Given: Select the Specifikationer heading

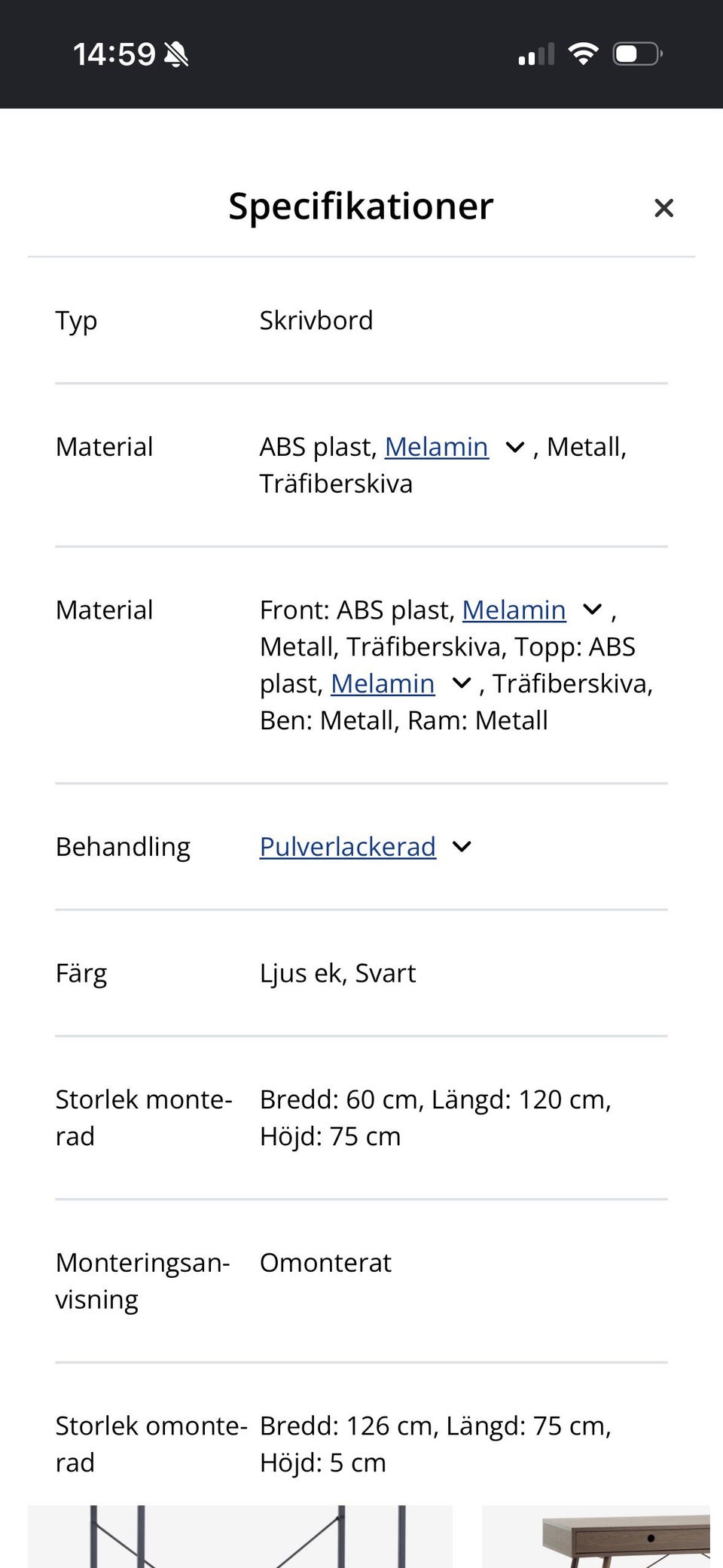Looking at the screenshot, I should (361, 206).
